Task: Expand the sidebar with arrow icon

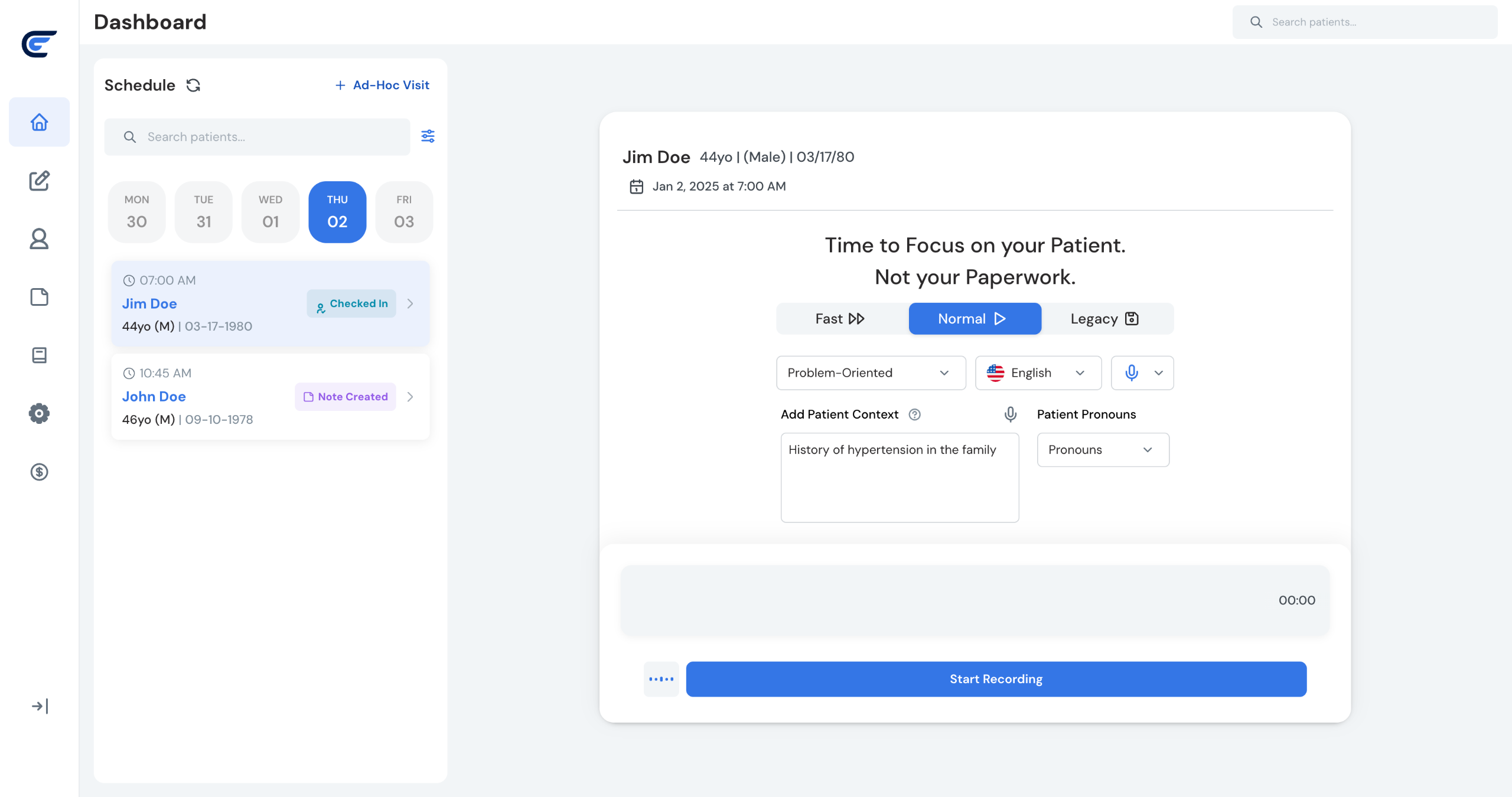Action: tap(39, 706)
